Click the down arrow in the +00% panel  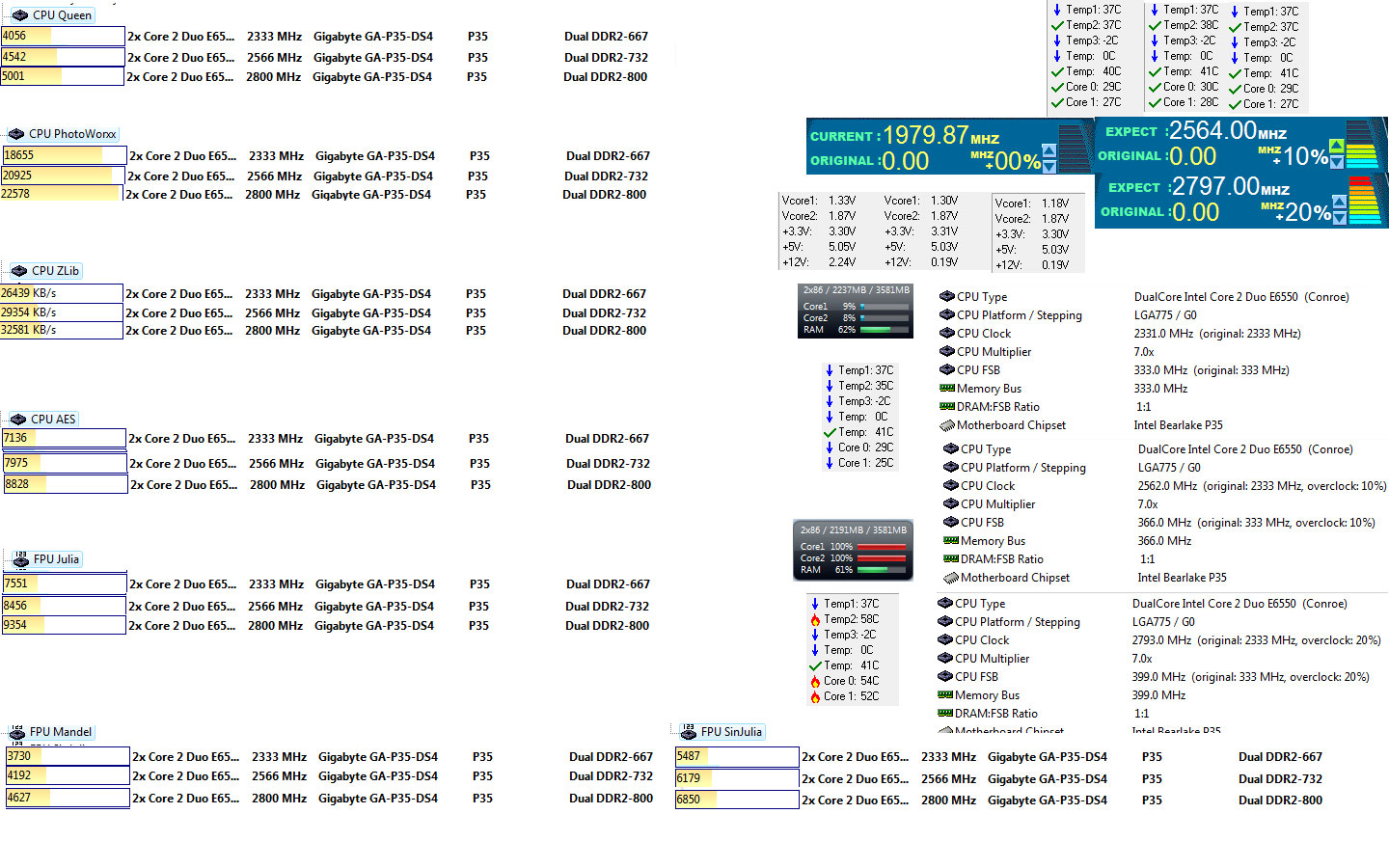click(x=1049, y=167)
